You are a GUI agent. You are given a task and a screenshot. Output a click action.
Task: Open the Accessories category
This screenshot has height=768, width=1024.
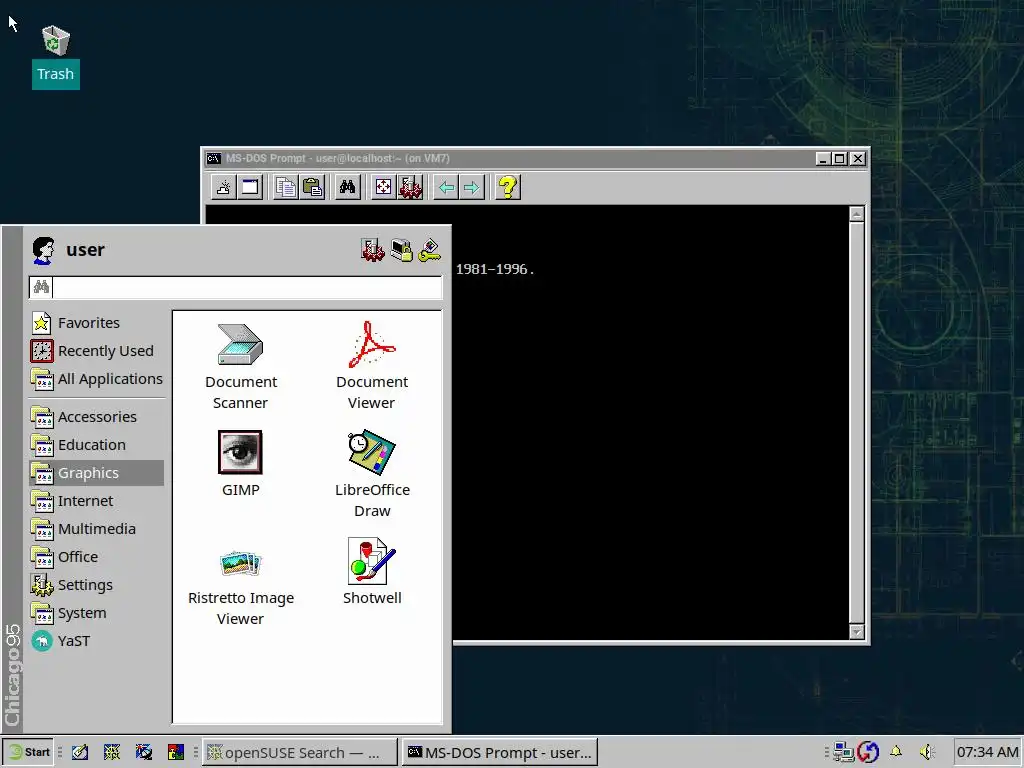point(96,417)
